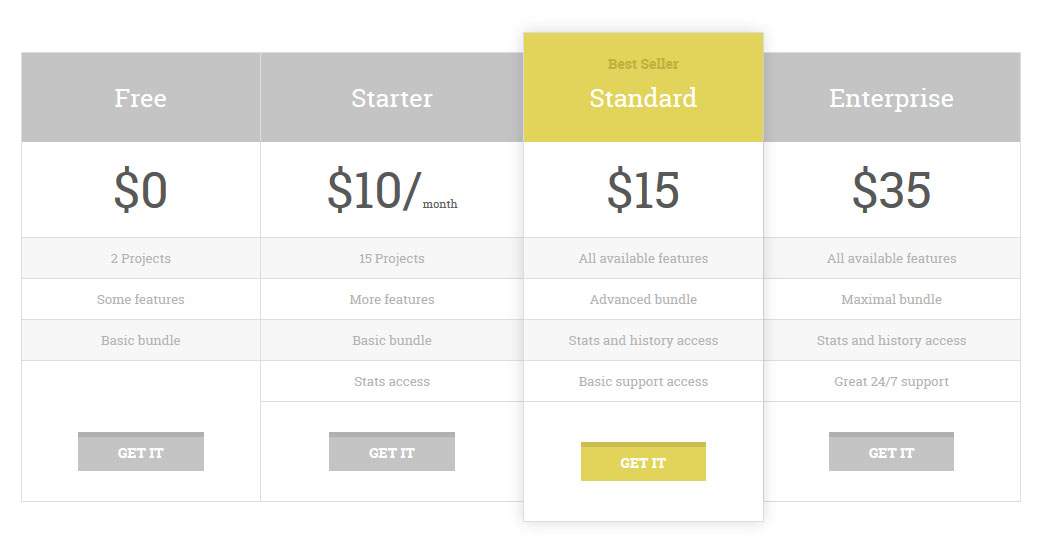Click Great 24/7 support feature
Viewport: 1040px width, 558px height.
point(891,382)
